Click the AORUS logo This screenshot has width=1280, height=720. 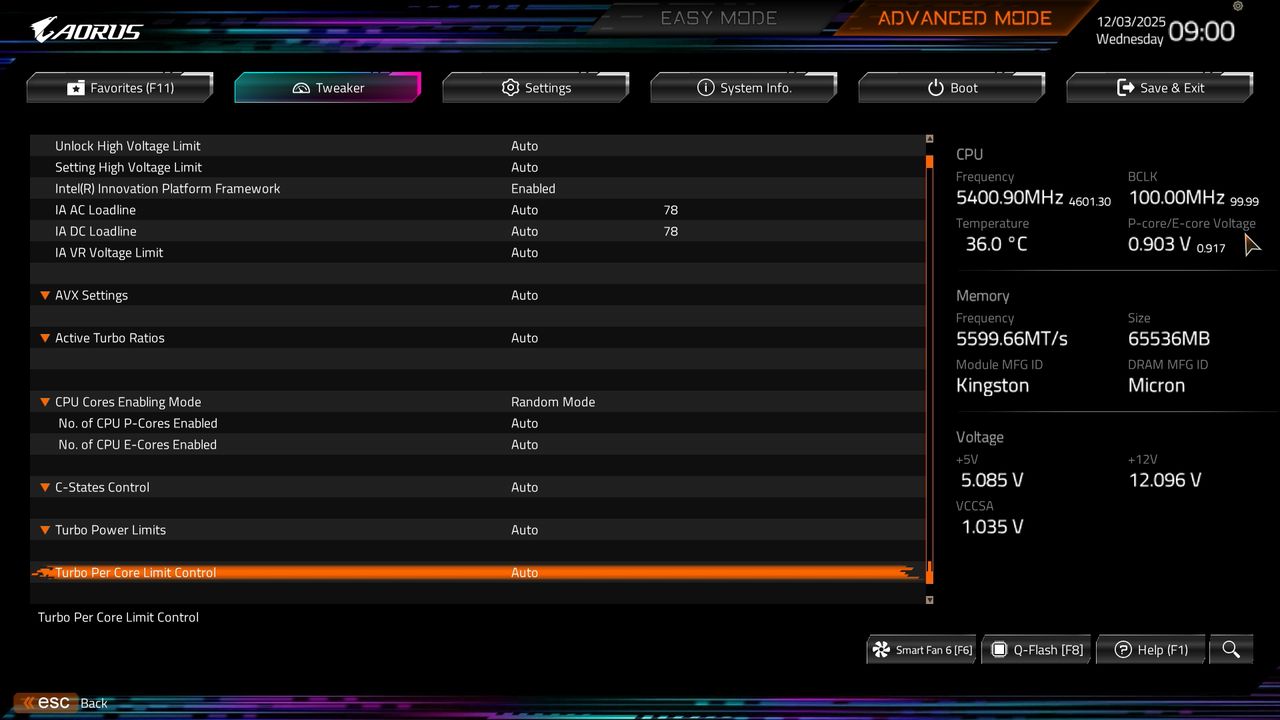click(x=85, y=28)
